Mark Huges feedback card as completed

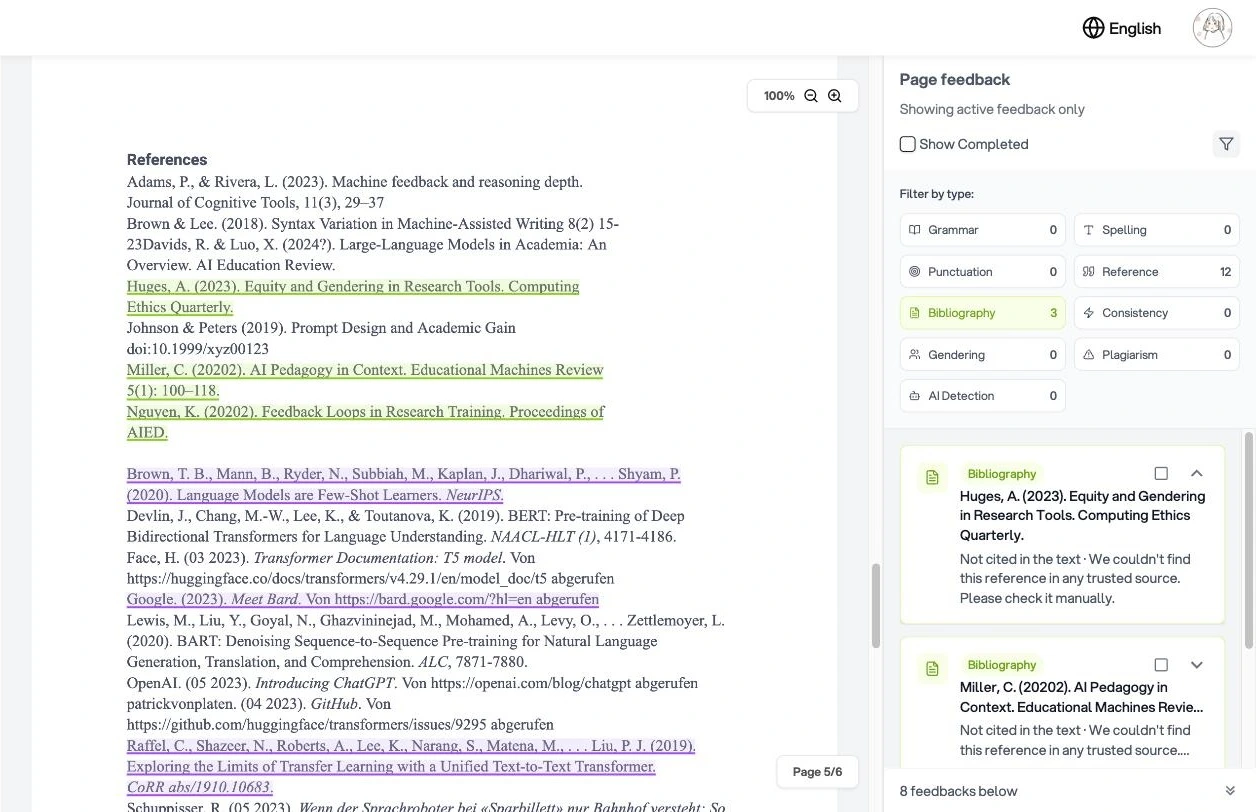point(1161,474)
